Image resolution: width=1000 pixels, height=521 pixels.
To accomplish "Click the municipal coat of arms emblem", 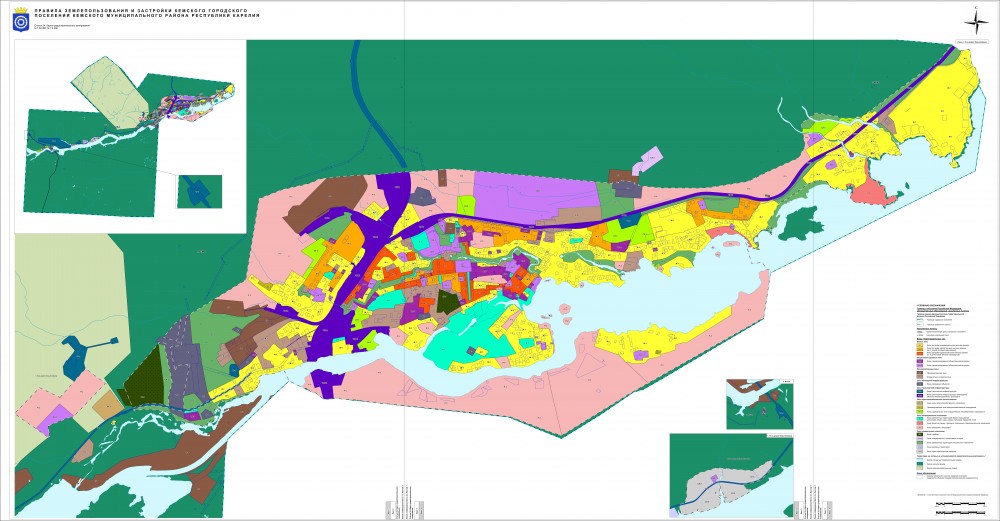I will [x=21, y=21].
